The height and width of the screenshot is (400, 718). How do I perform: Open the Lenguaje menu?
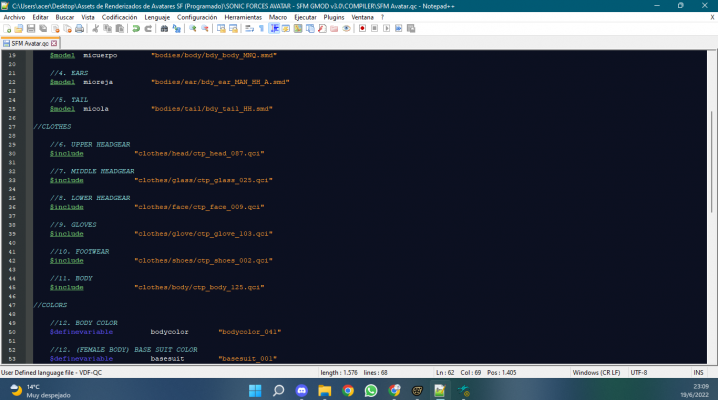pos(157,17)
